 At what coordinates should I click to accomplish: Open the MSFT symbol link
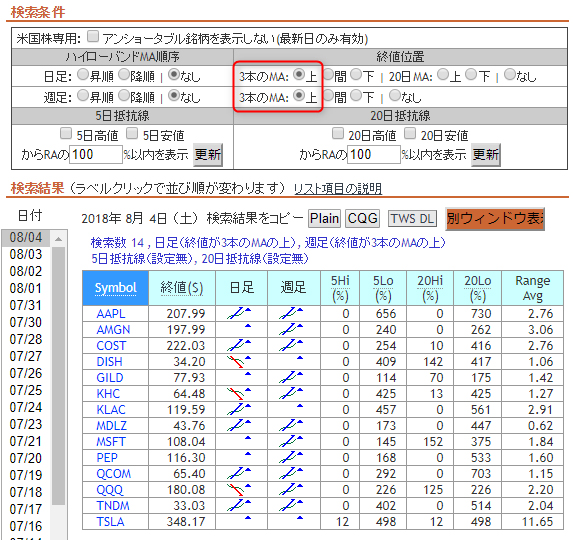(111, 442)
